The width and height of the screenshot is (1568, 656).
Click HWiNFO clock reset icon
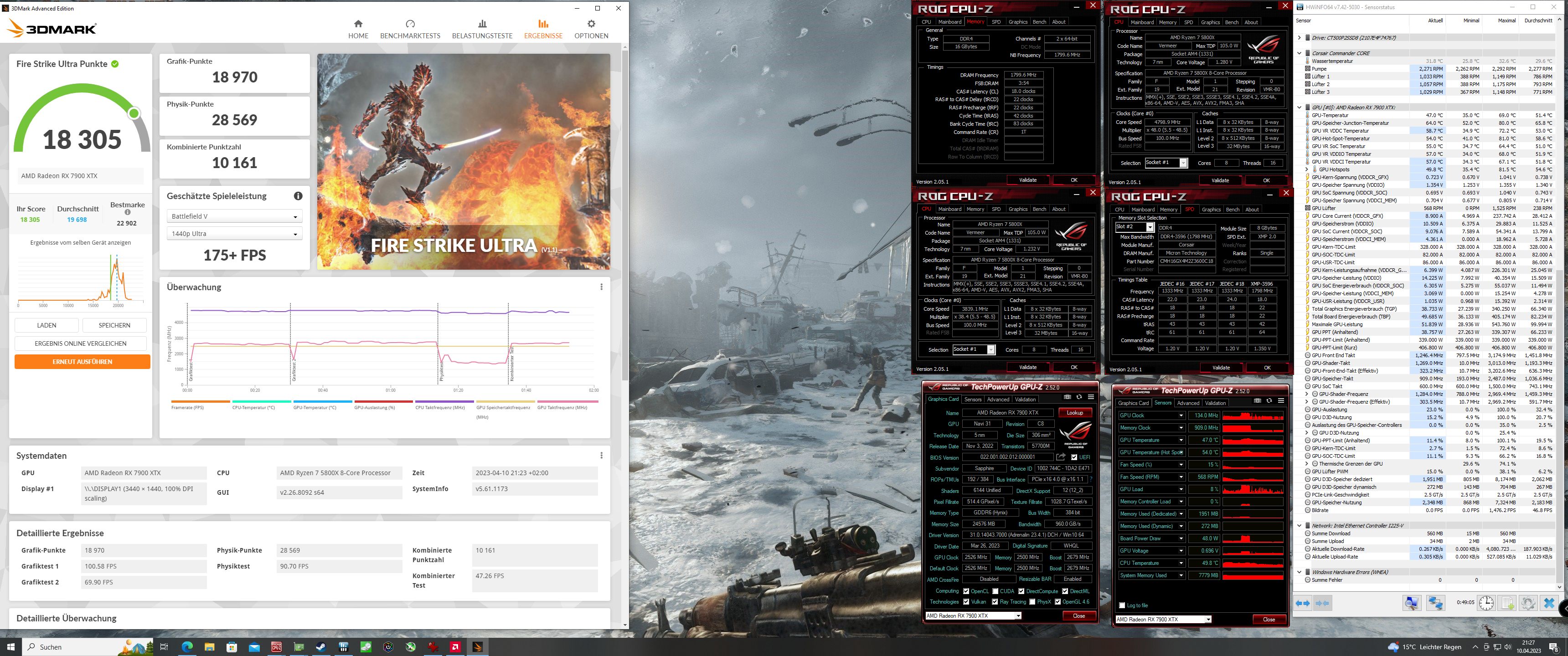tap(1486, 603)
